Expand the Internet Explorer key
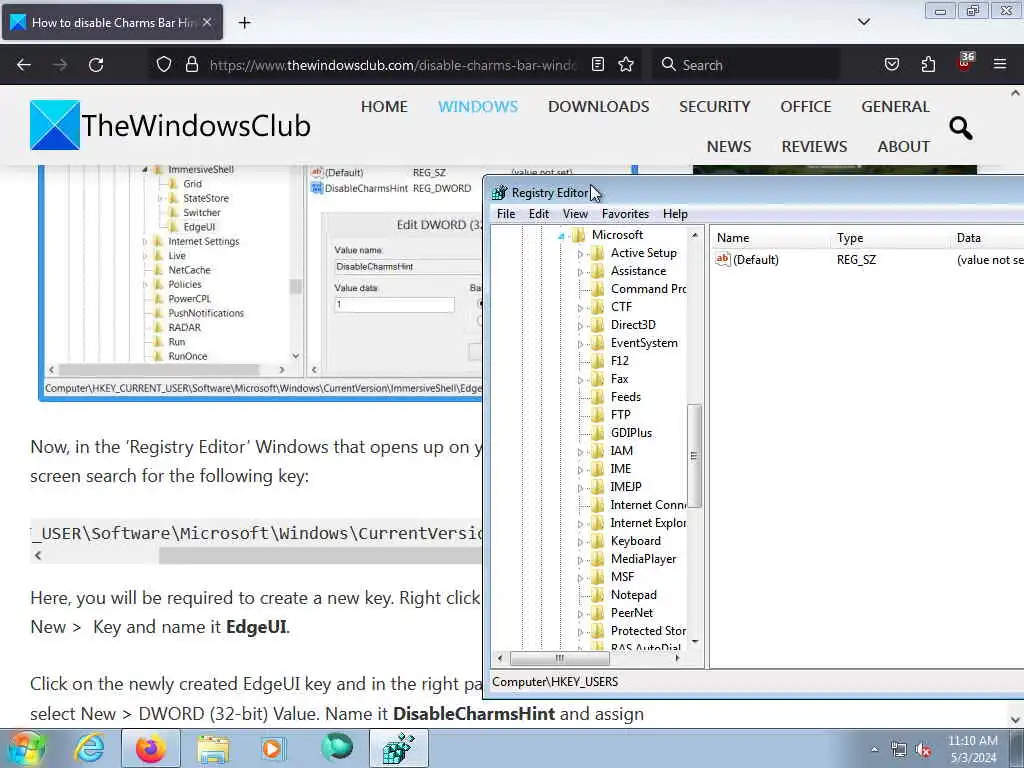1024x768 pixels. (x=580, y=524)
